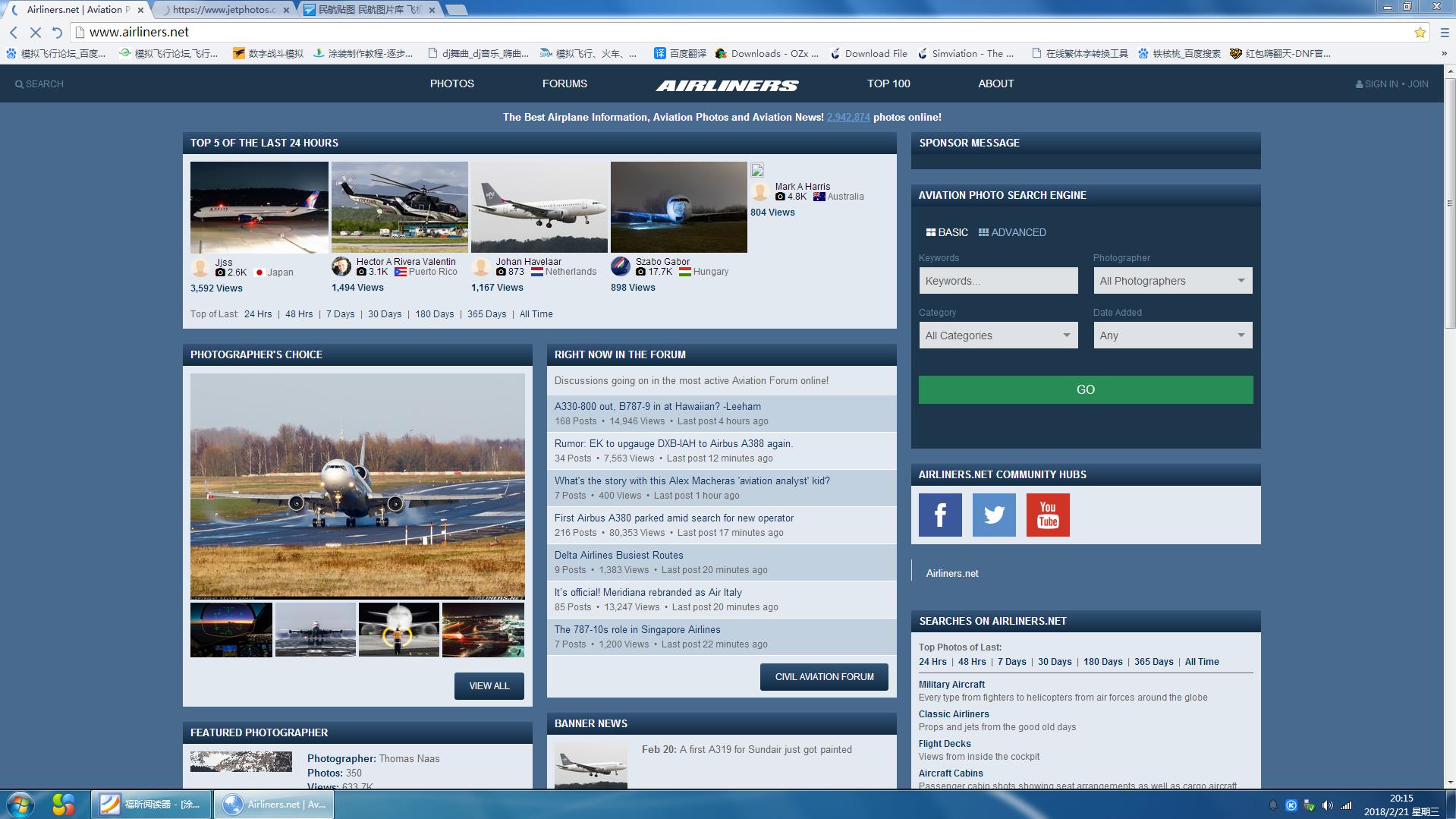Image resolution: width=1456 pixels, height=819 pixels.
Task: Open Sundair A319 banner news thumbnail
Action: pyautogui.click(x=591, y=764)
